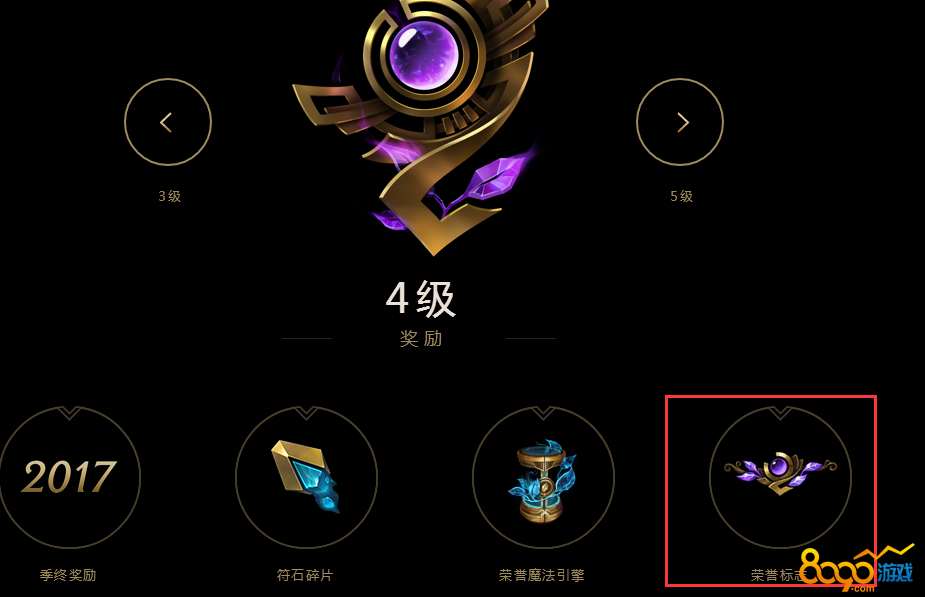
Task: Click the right arrow to next level
Action: tap(680, 122)
